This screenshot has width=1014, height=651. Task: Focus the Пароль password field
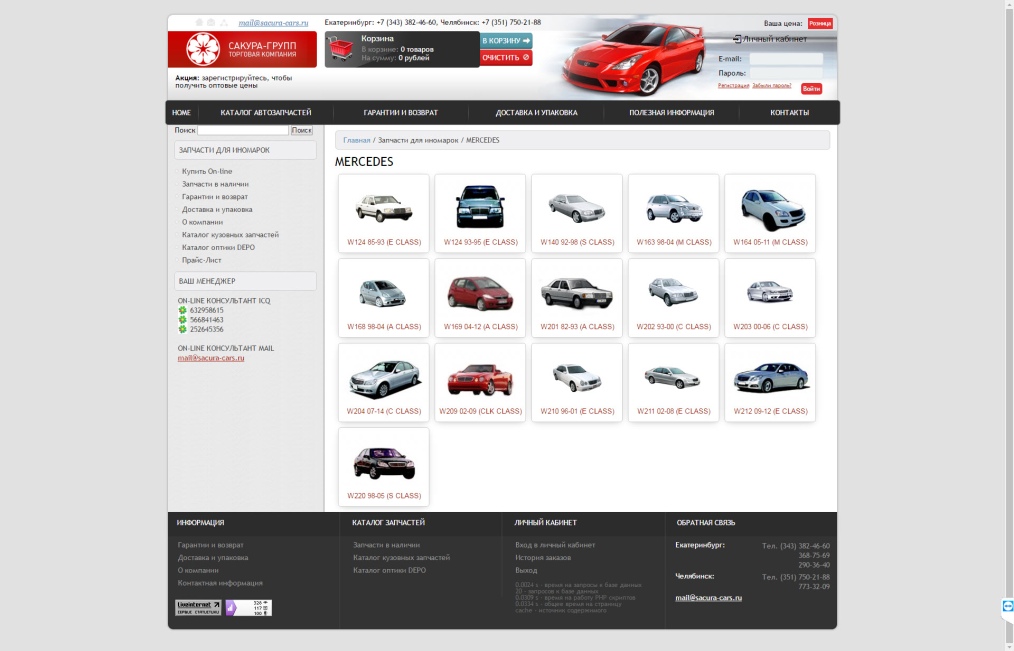coord(786,73)
